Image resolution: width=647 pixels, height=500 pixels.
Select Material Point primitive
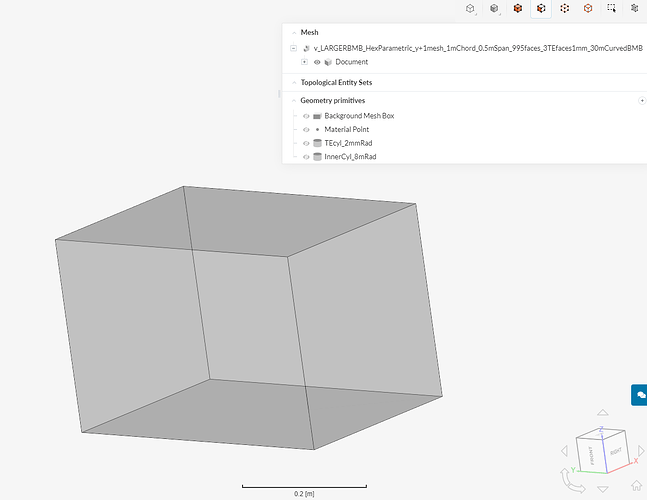(x=347, y=130)
